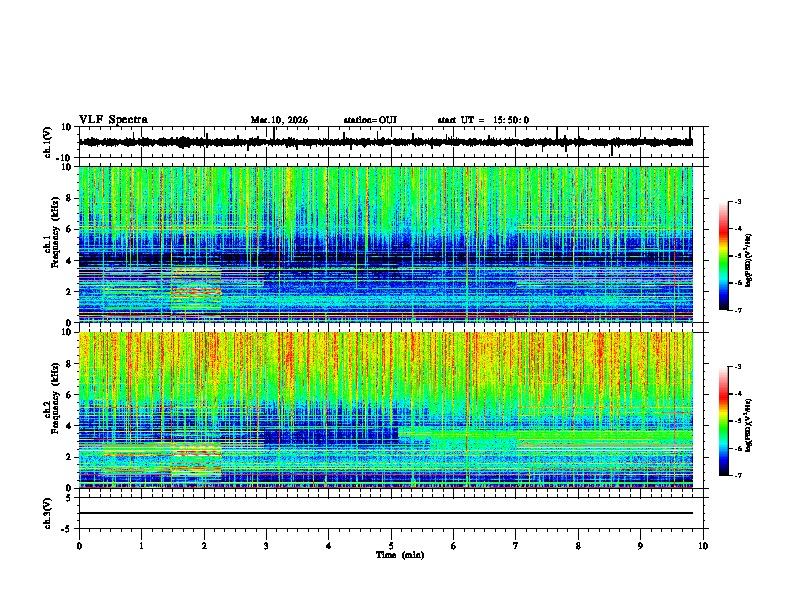This screenshot has width=792, height=612.
Task: Click the "3" minute tick label on time axis
Action: pyautogui.click(x=266, y=546)
